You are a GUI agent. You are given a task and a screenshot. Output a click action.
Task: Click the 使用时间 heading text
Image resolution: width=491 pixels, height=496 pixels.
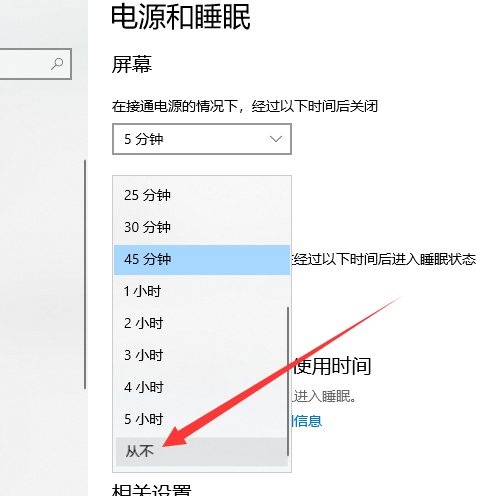[332, 366]
